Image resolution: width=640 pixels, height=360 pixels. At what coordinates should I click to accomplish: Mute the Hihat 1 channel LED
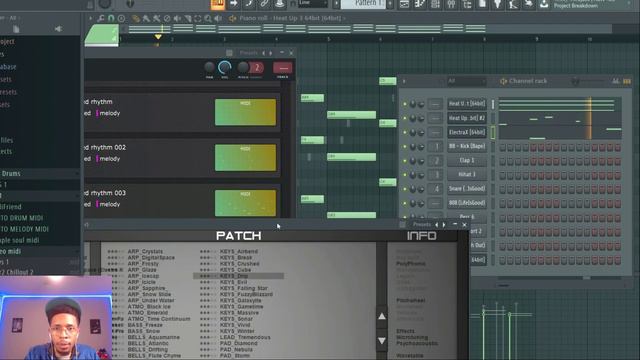[405, 175]
